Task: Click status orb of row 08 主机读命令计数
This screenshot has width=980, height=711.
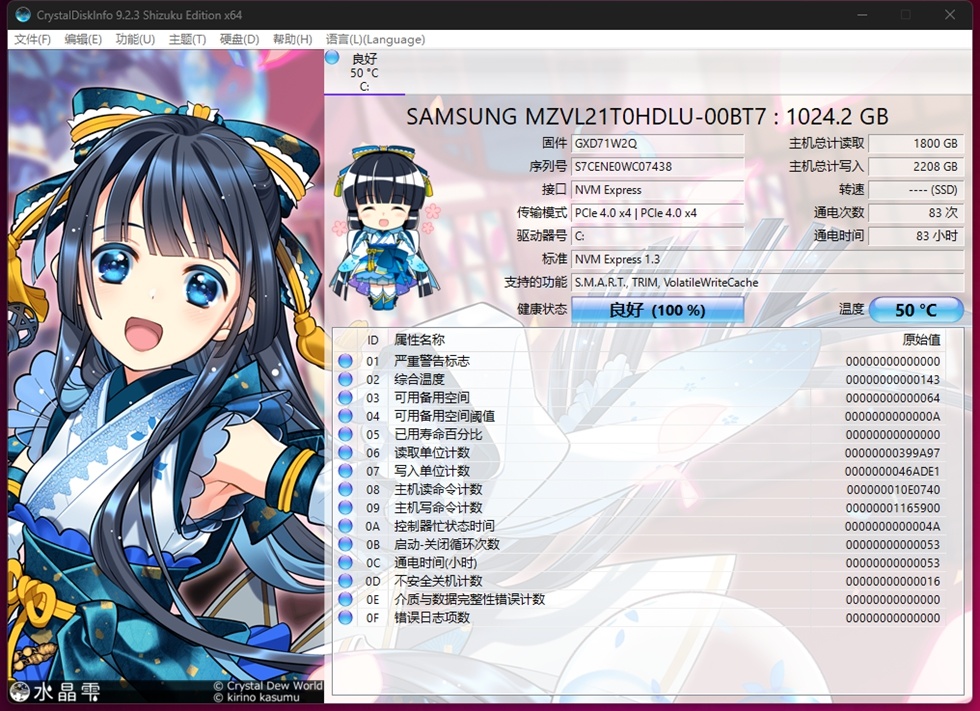Action: 345,489
